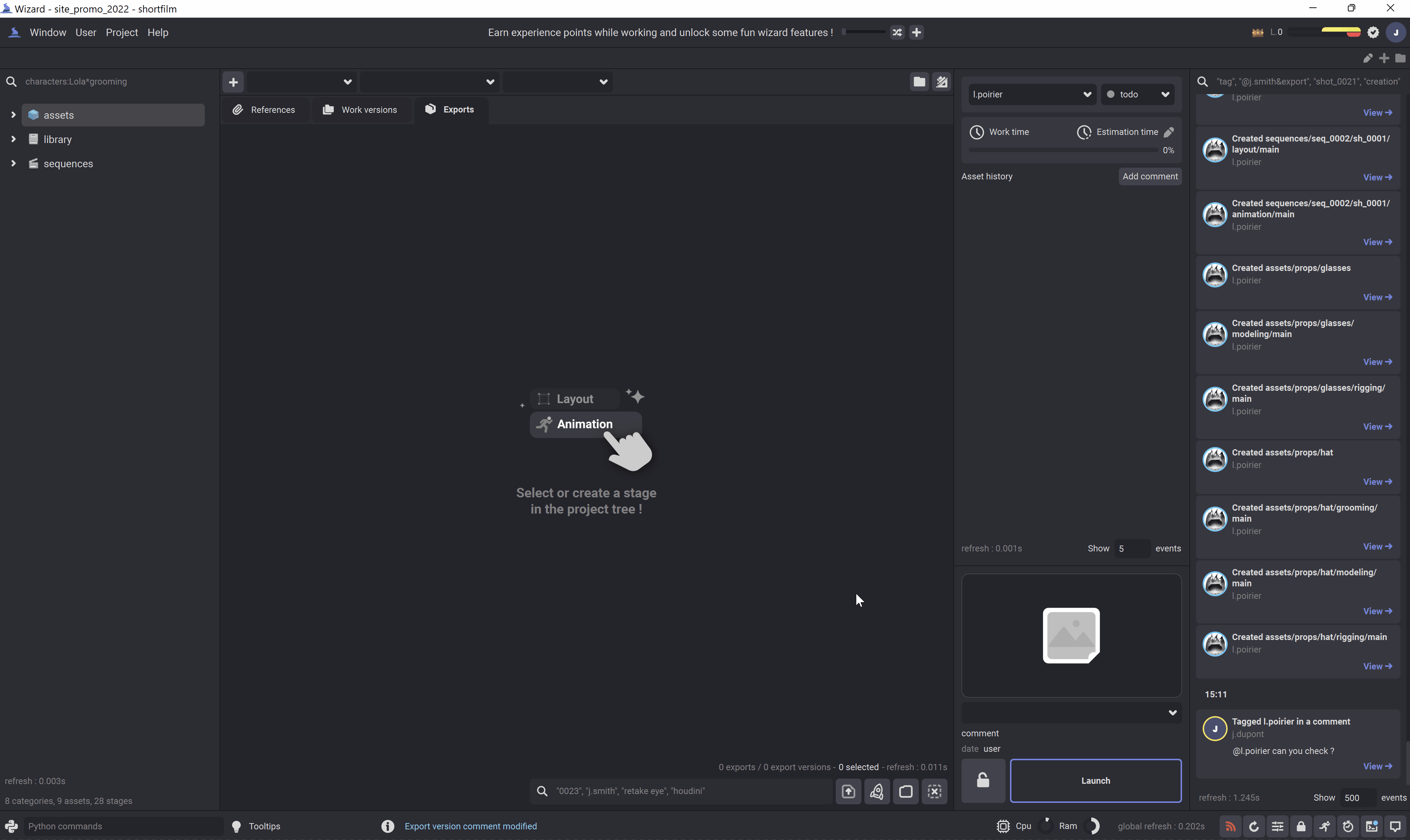This screenshot has height=840, width=1410.
Task: Open the todo status dropdown
Action: pyautogui.click(x=1137, y=94)
